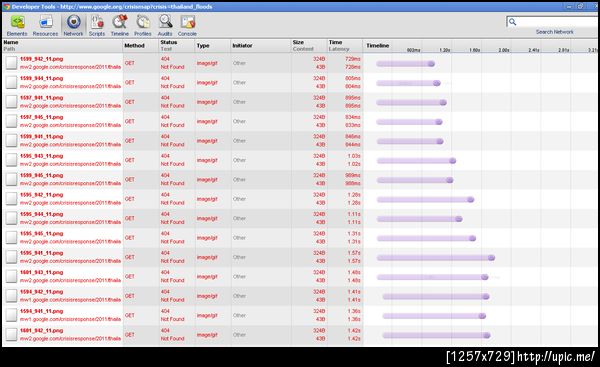Viewport: 600px width, 367px height.
Task: Click file icon of 1595_944_11.png row
Action: pos(11,218)
